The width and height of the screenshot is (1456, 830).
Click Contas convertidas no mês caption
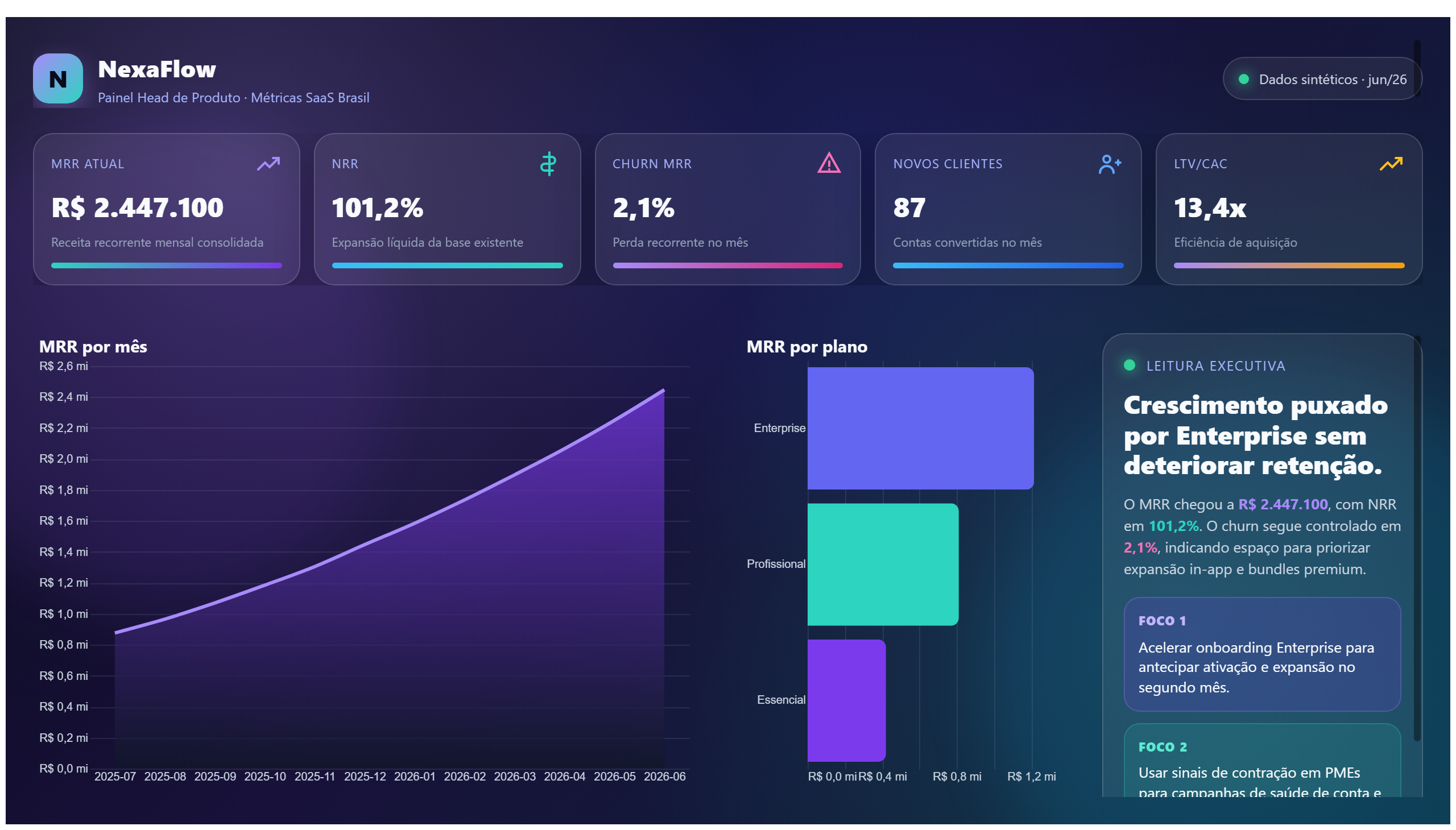pyautogui.click(x=967, y=242)
